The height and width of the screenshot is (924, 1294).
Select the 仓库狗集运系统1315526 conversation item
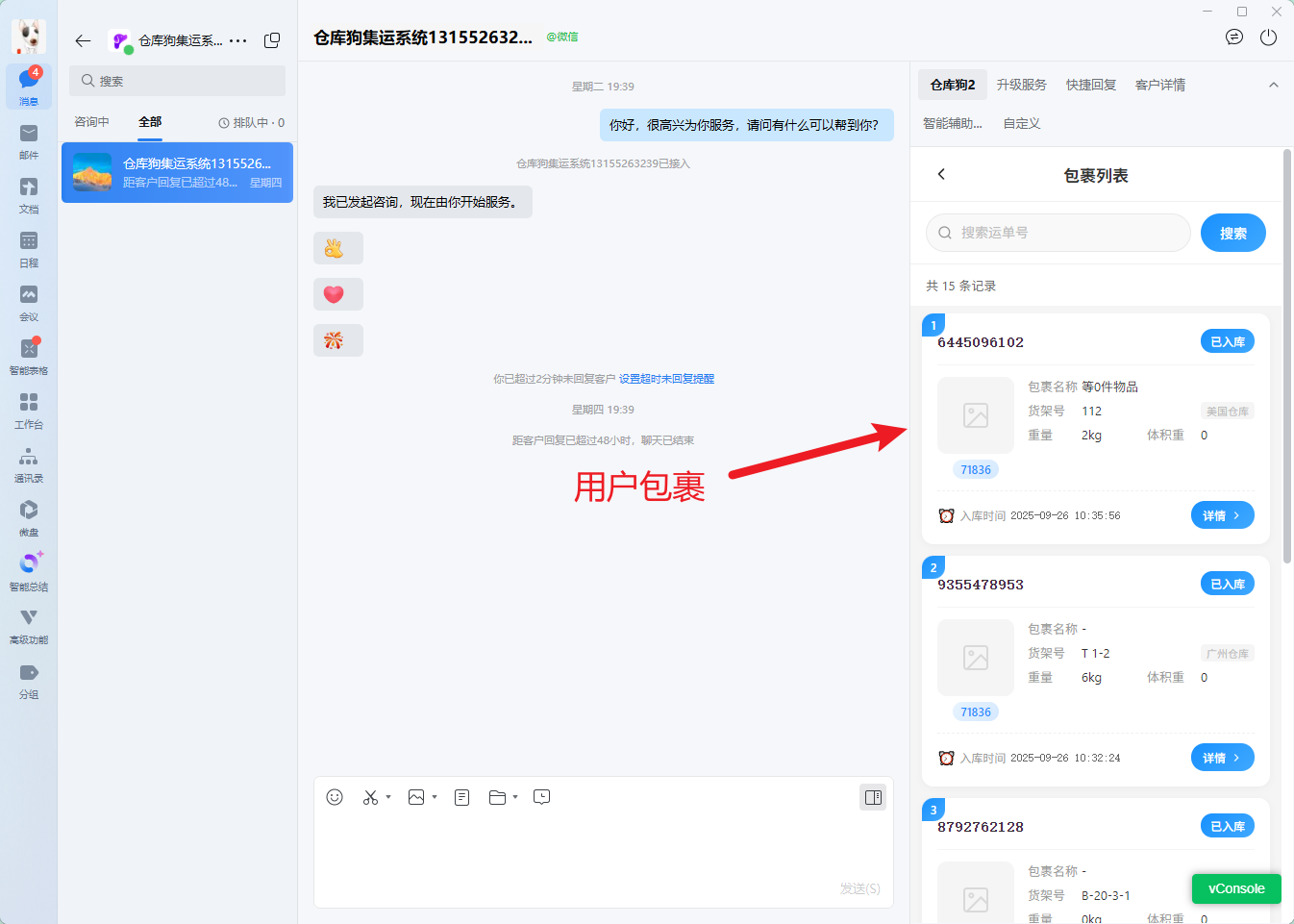(177, 172)
